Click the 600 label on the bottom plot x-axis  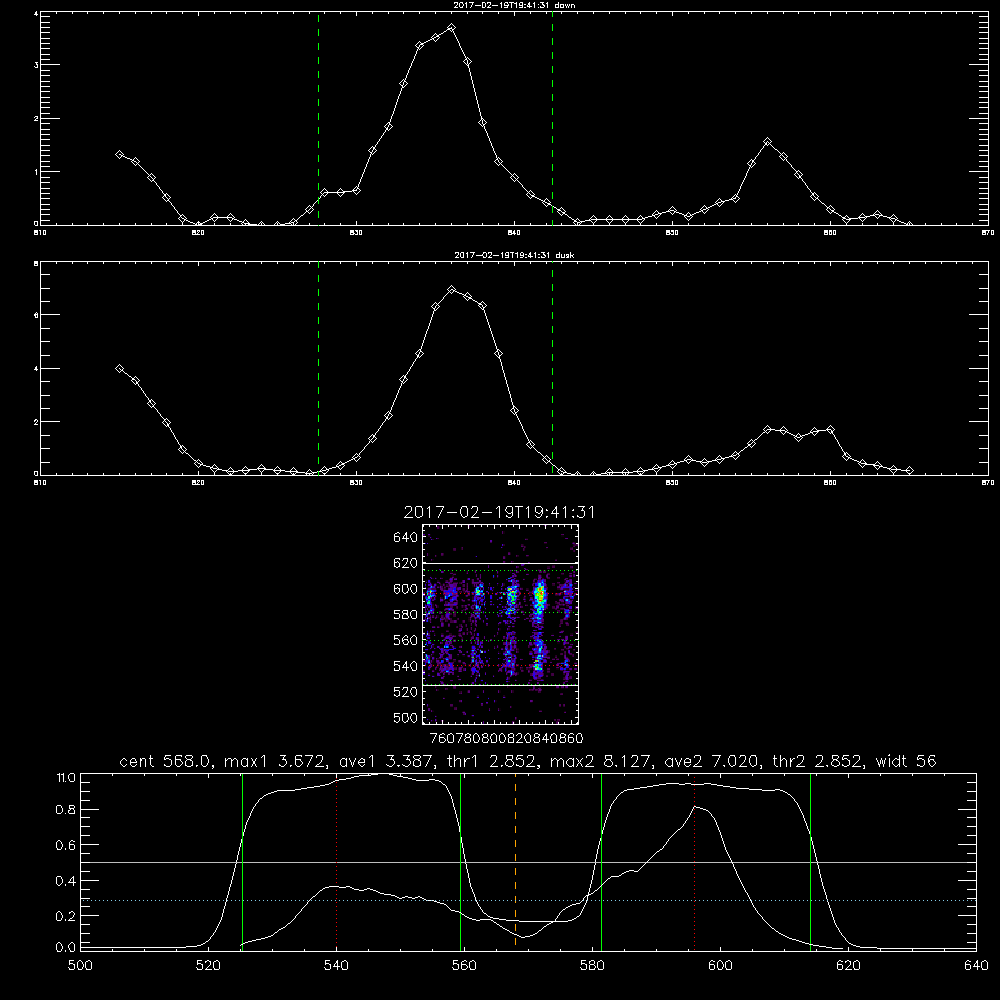pyautogui.click(x=721, y=965)
